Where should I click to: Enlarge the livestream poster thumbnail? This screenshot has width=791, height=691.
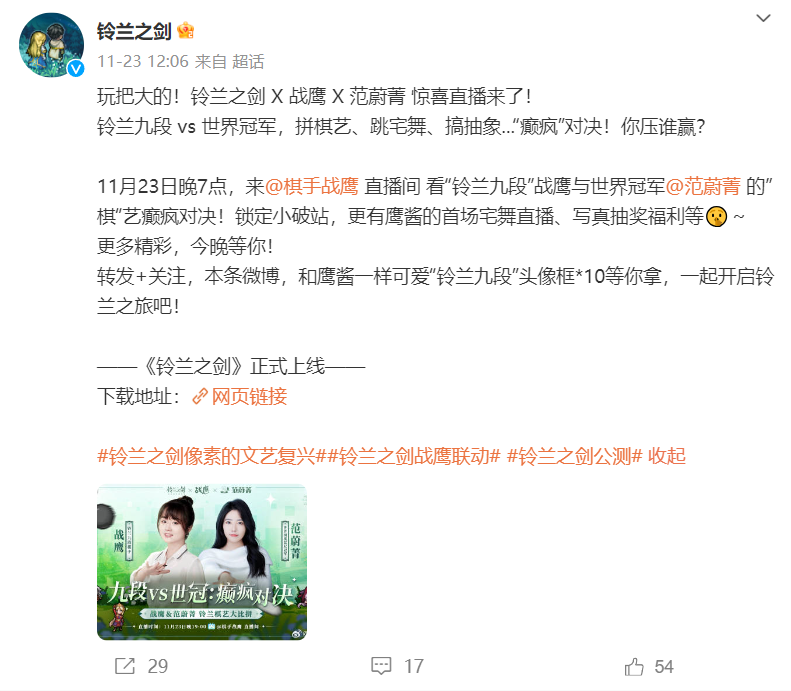(x=202, y=562)
